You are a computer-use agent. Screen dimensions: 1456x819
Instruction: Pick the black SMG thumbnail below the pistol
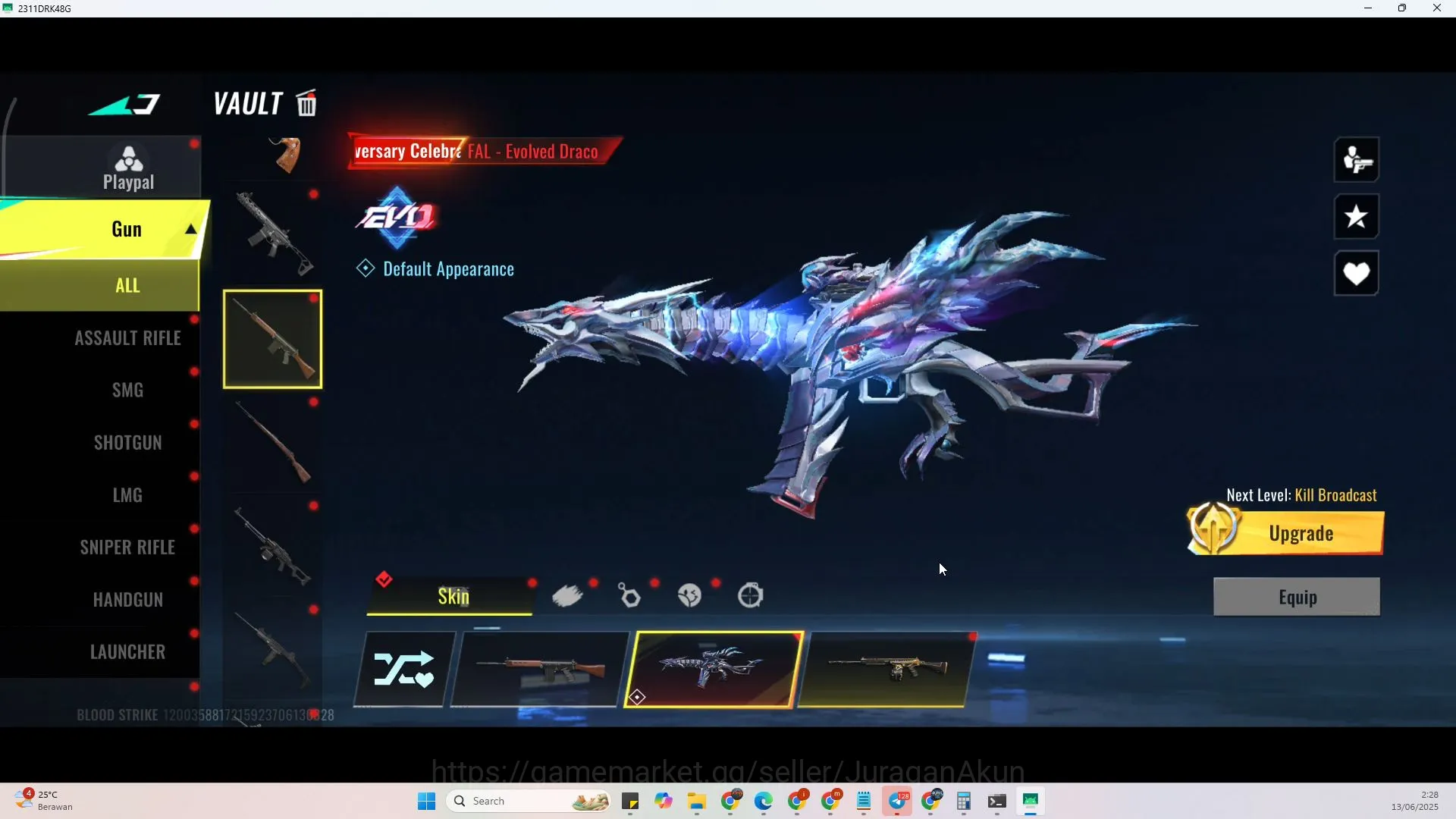click(x=273, y=234)
